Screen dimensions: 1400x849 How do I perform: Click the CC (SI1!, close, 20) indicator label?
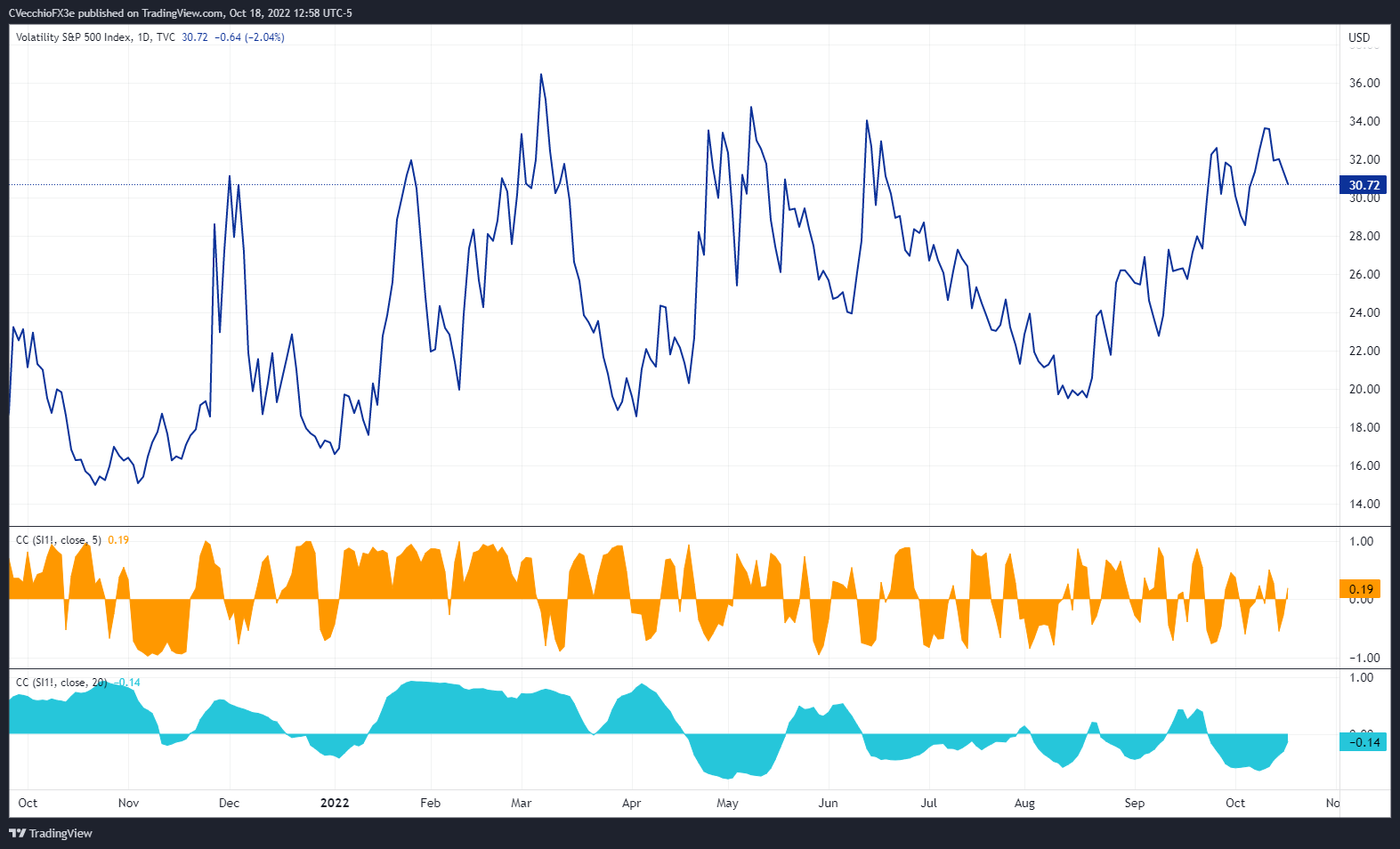click(x=61, y=683)
